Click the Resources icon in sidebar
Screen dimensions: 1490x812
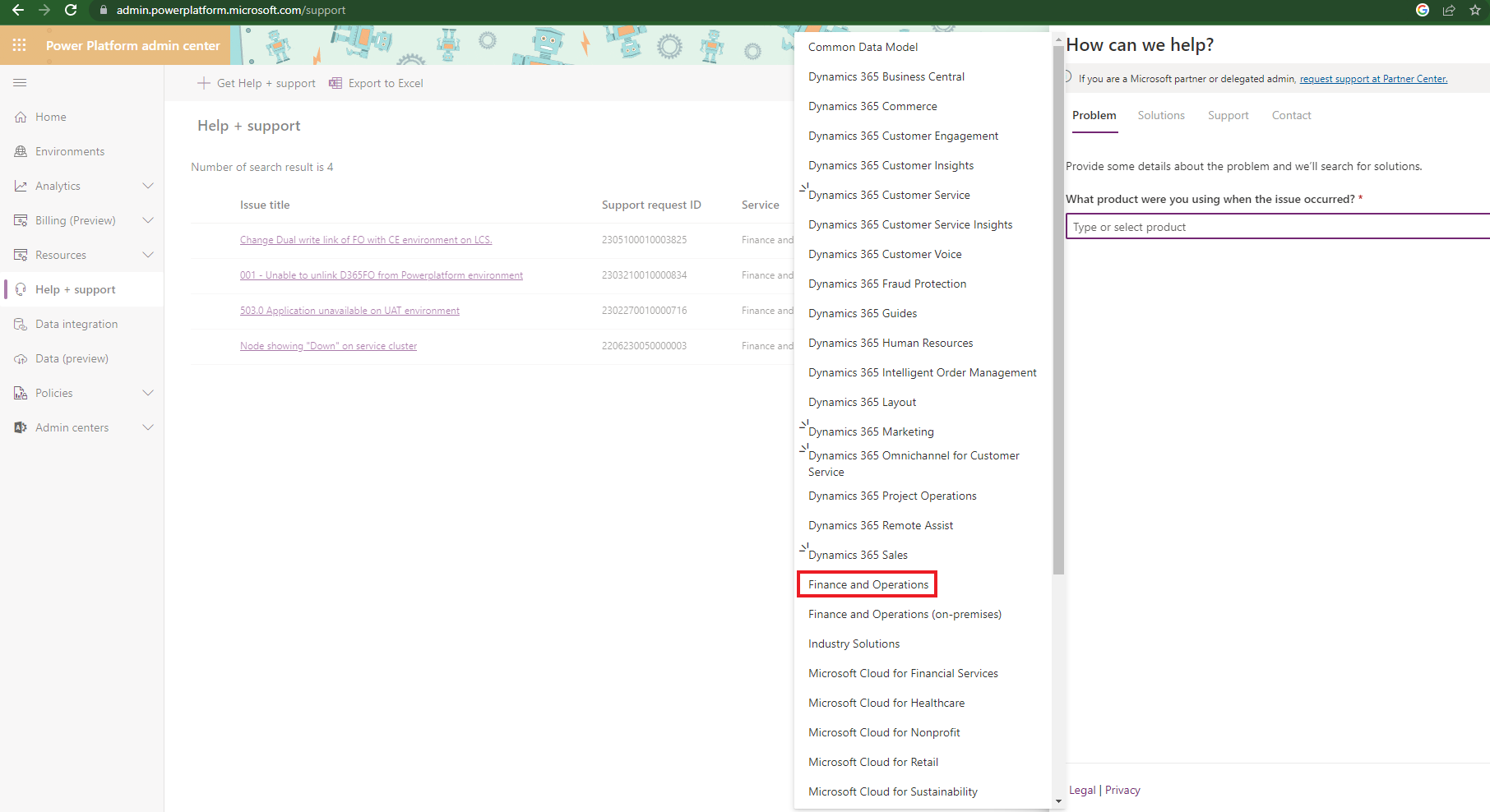pyautogui.click(x=21, y=255)
